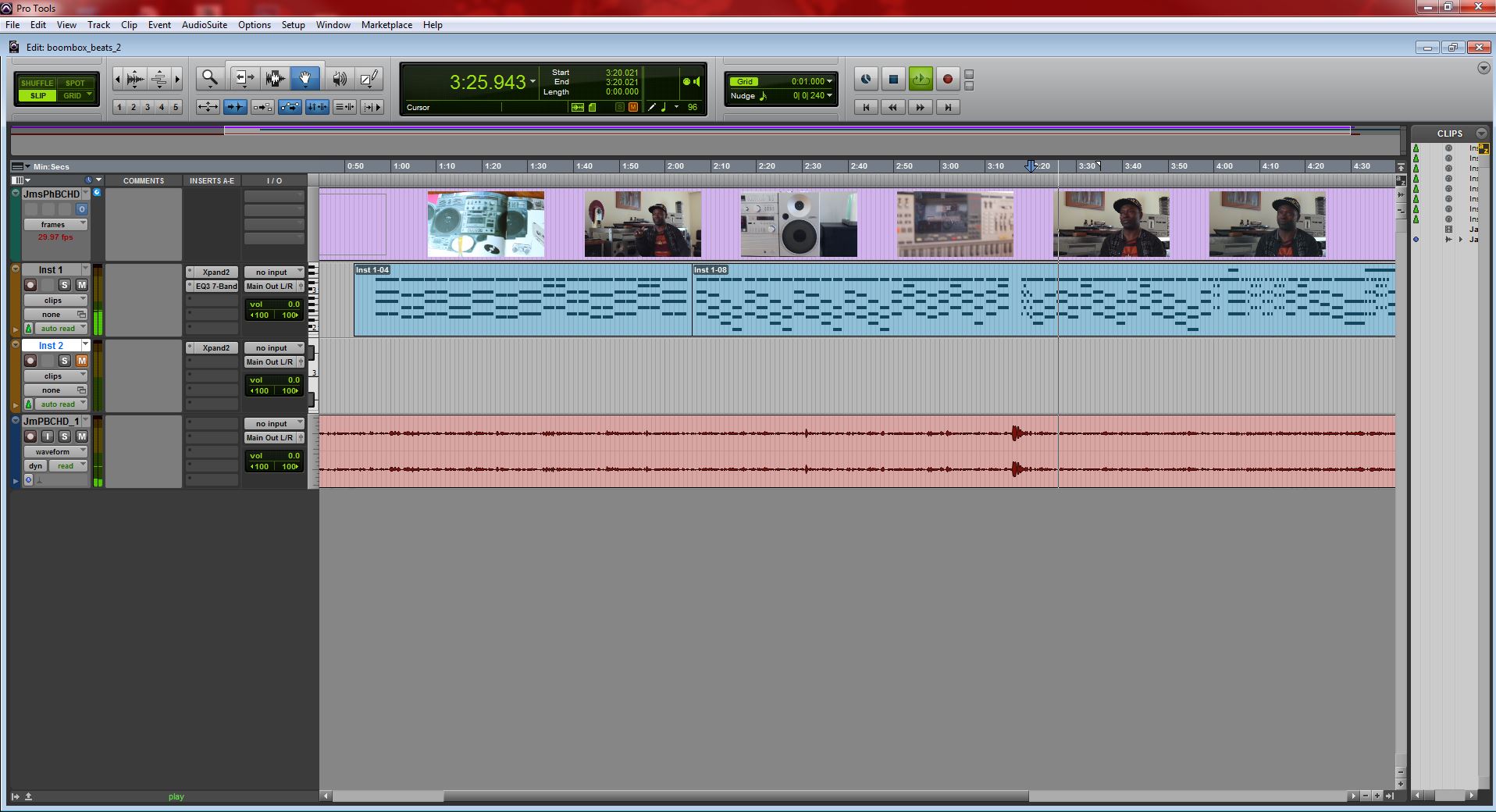Screen dimensions: 1496x812
Task: Recall zoom preset 5
Action: click(176, 107)
